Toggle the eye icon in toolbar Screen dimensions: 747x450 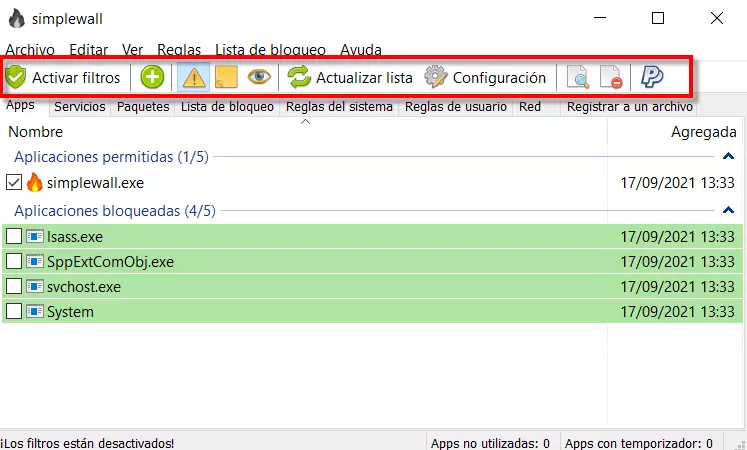click(259, 77)
